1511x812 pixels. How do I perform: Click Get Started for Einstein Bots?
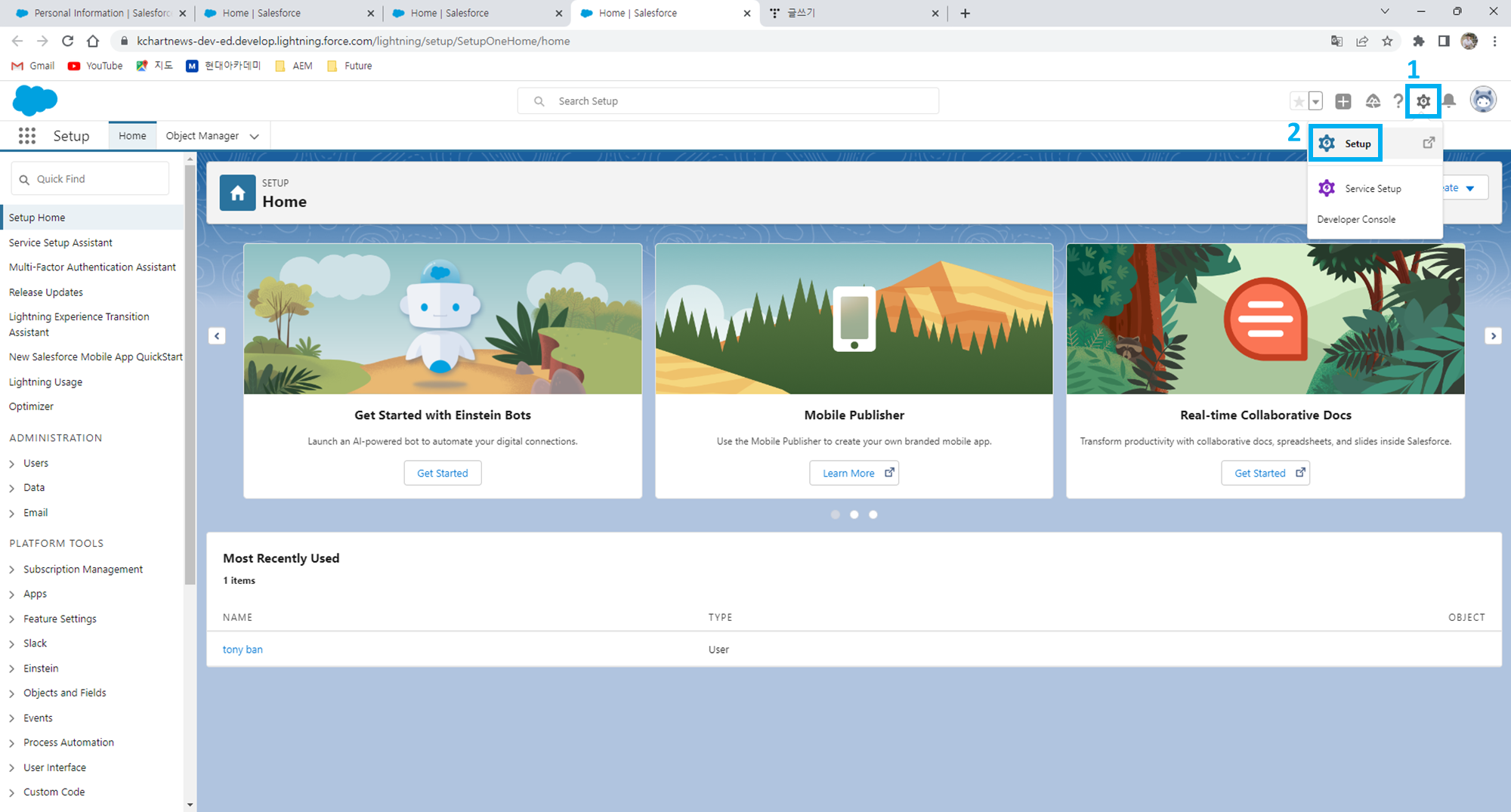[443, 474]
